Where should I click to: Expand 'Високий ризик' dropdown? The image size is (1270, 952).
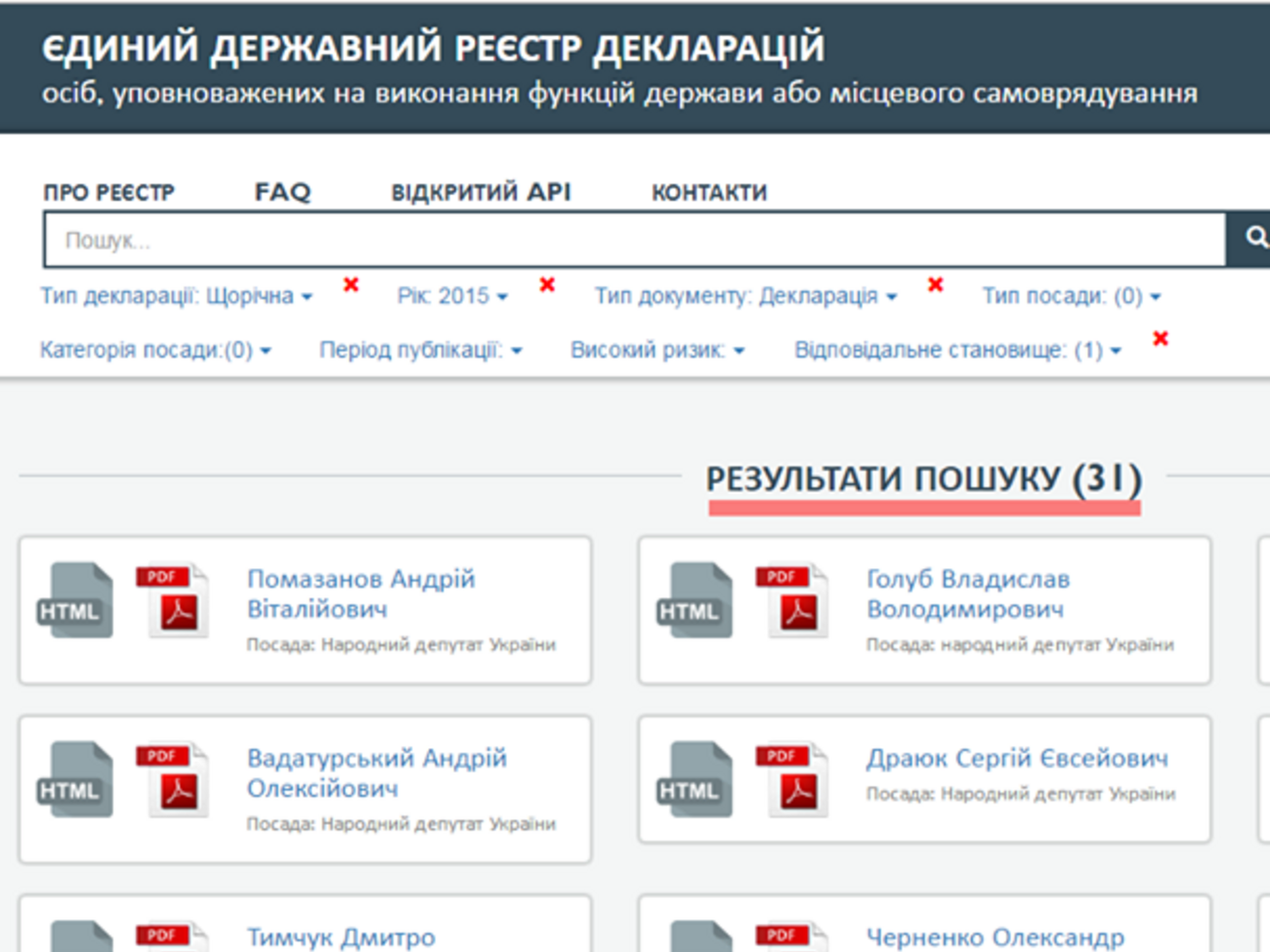tap(657, 350)
